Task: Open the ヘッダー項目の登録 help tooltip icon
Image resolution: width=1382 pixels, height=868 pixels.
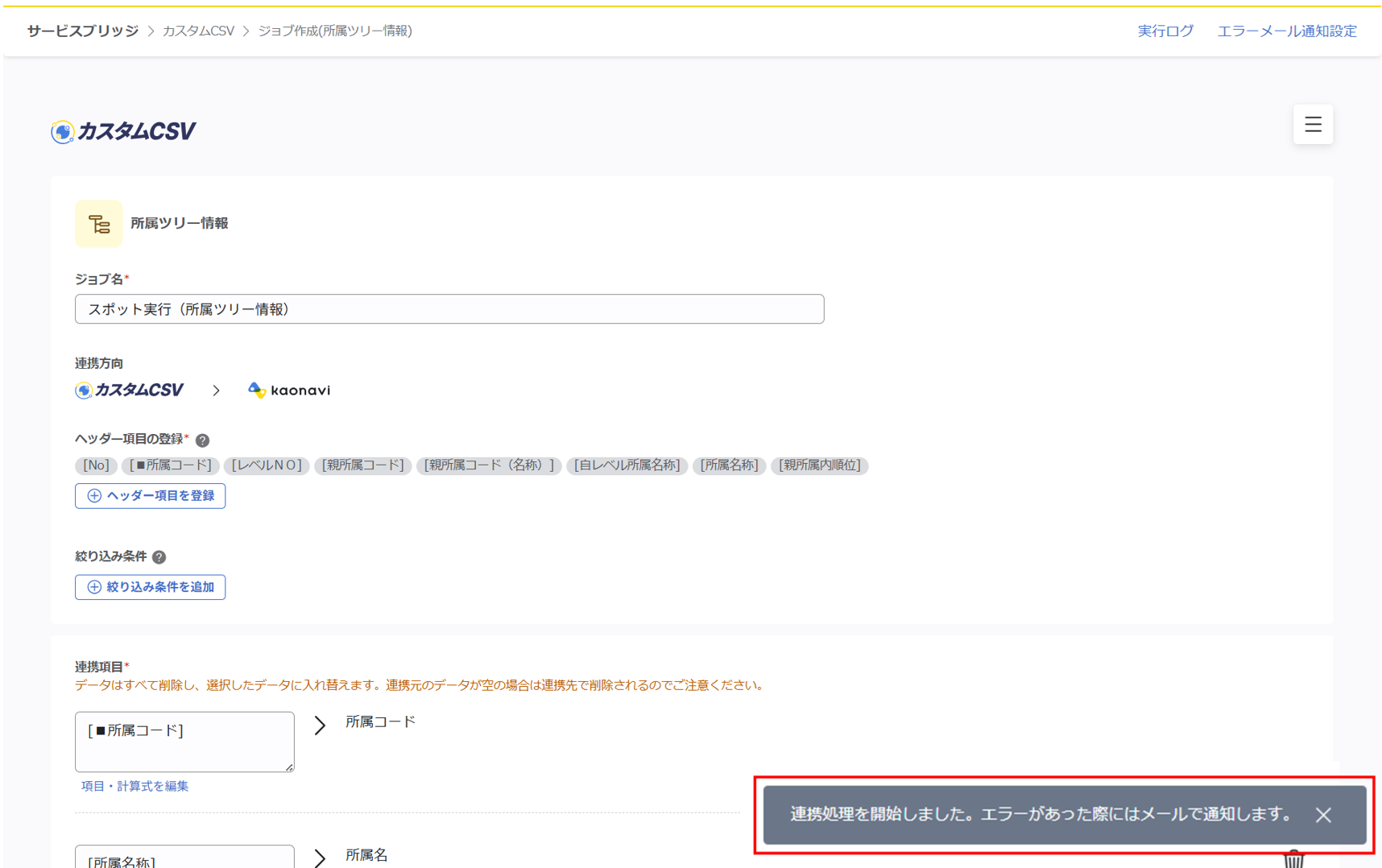Action: [x=203, y=440]
